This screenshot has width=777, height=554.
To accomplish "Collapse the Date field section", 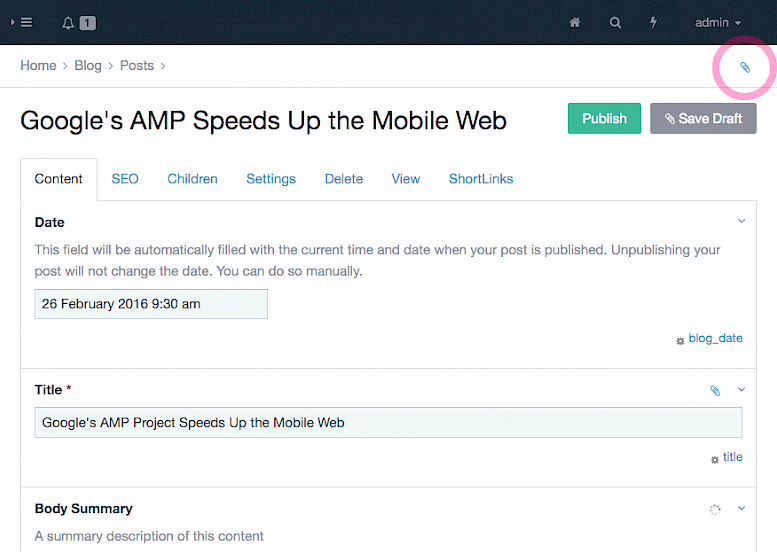I will click(741, 221).
